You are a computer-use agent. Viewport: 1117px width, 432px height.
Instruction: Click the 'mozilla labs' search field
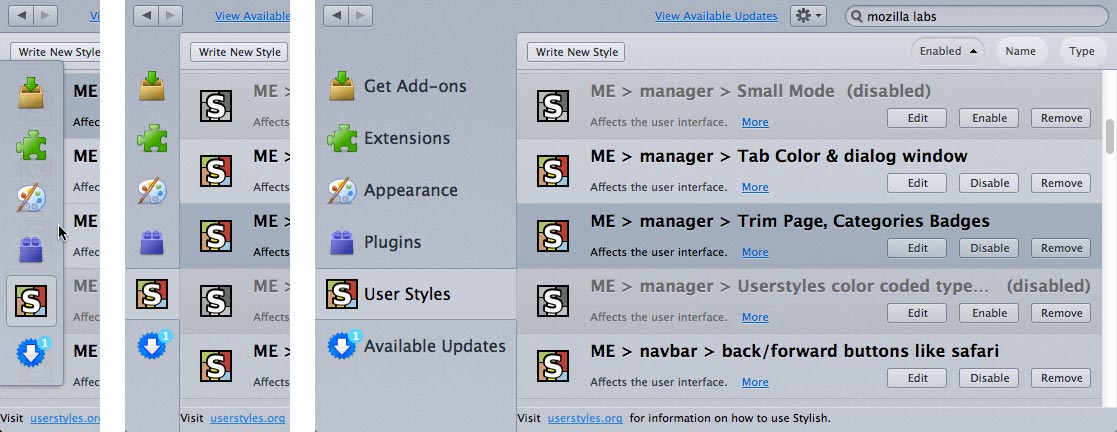976,16
